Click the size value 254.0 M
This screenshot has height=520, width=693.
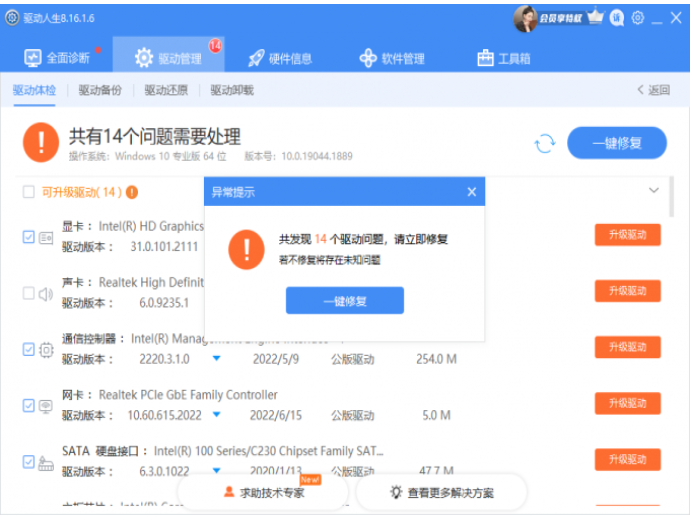coord(436,359)
